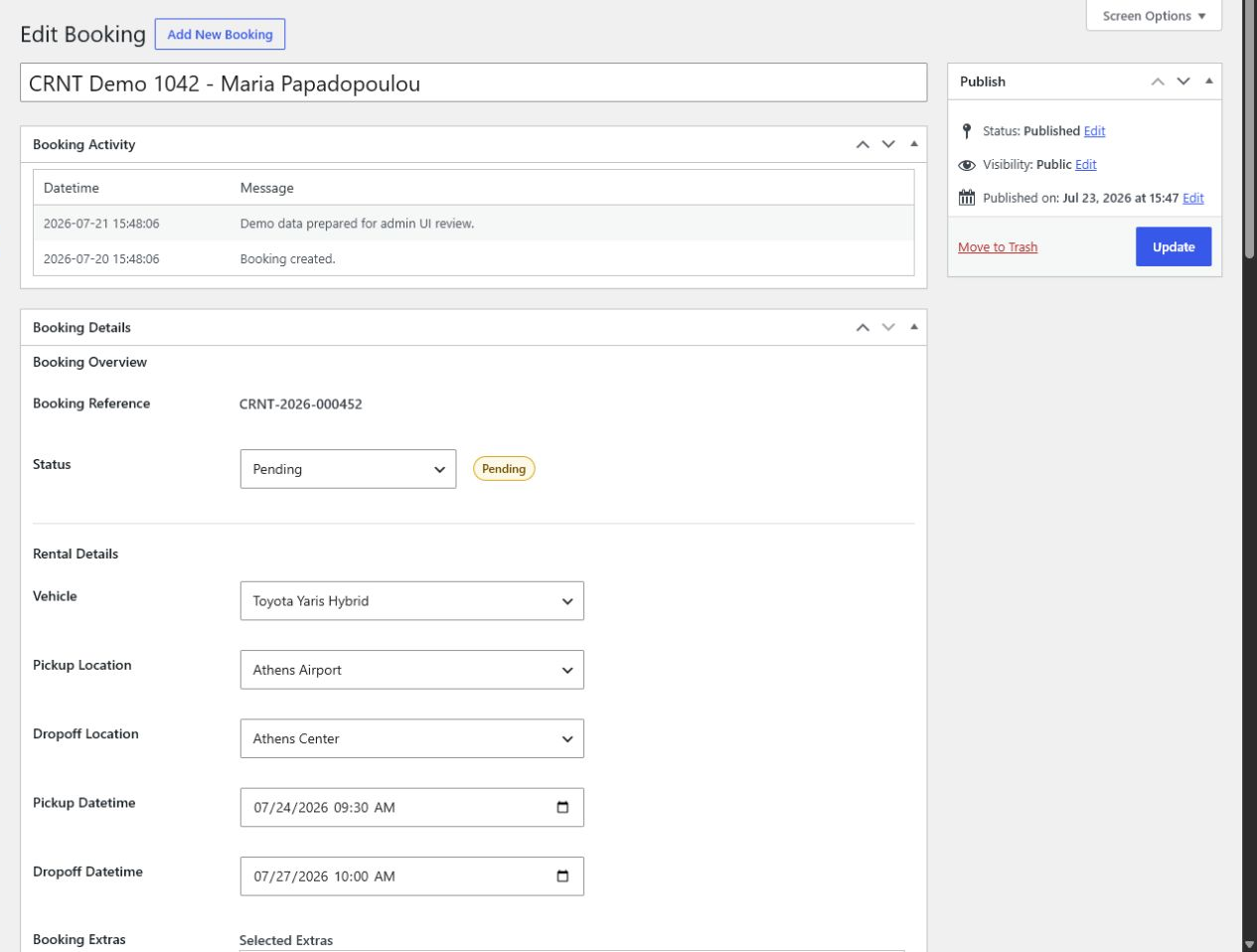Click the Datetime column header
This screenshot has width=1257, height=952.
[72, 188]
